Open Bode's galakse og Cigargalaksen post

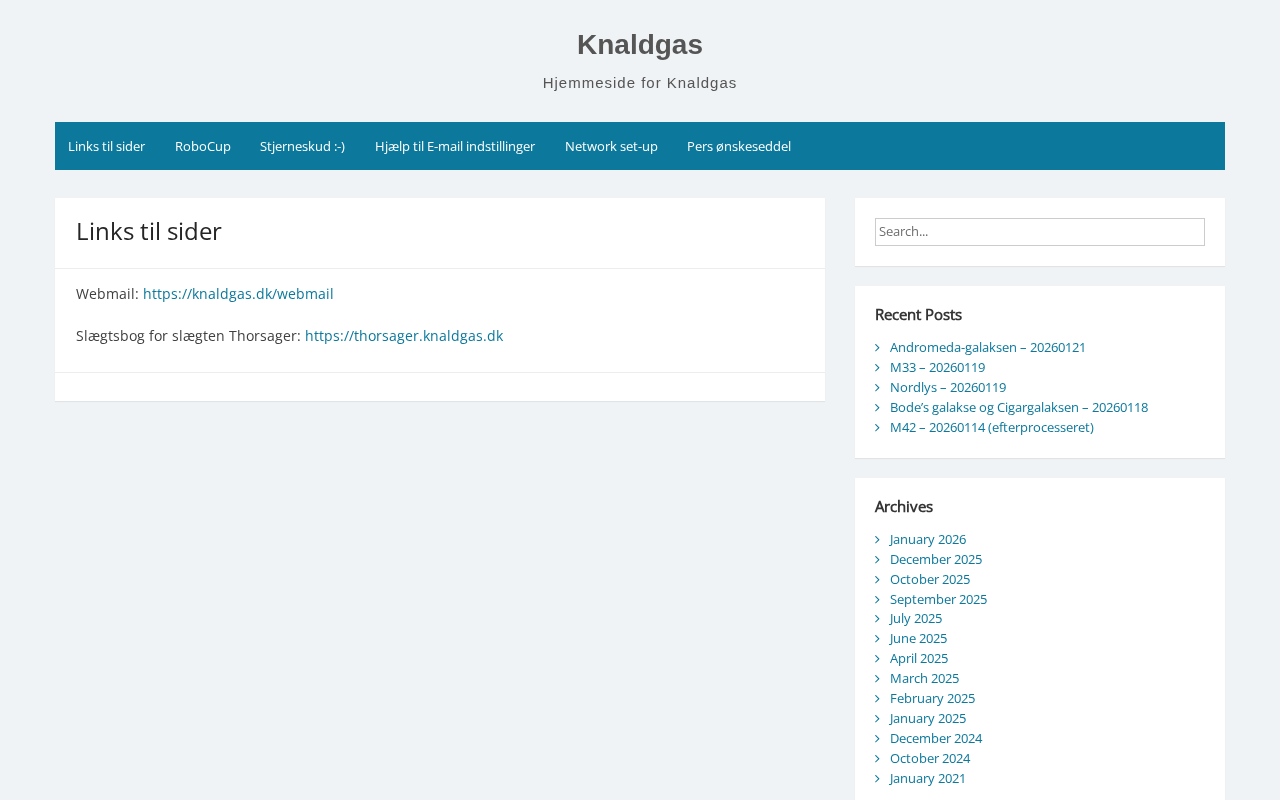pos(1019,407)
